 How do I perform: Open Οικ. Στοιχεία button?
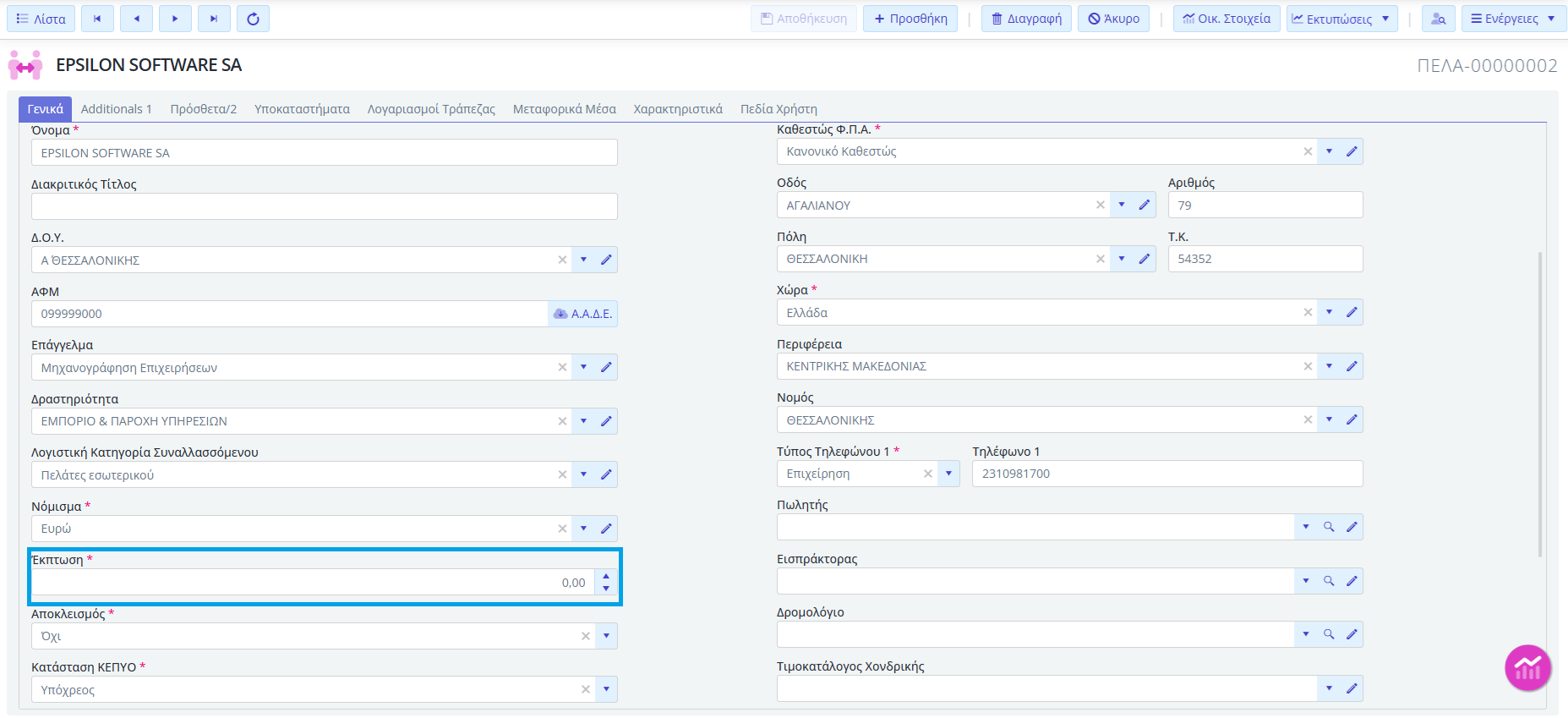(x=1227, y=19)
